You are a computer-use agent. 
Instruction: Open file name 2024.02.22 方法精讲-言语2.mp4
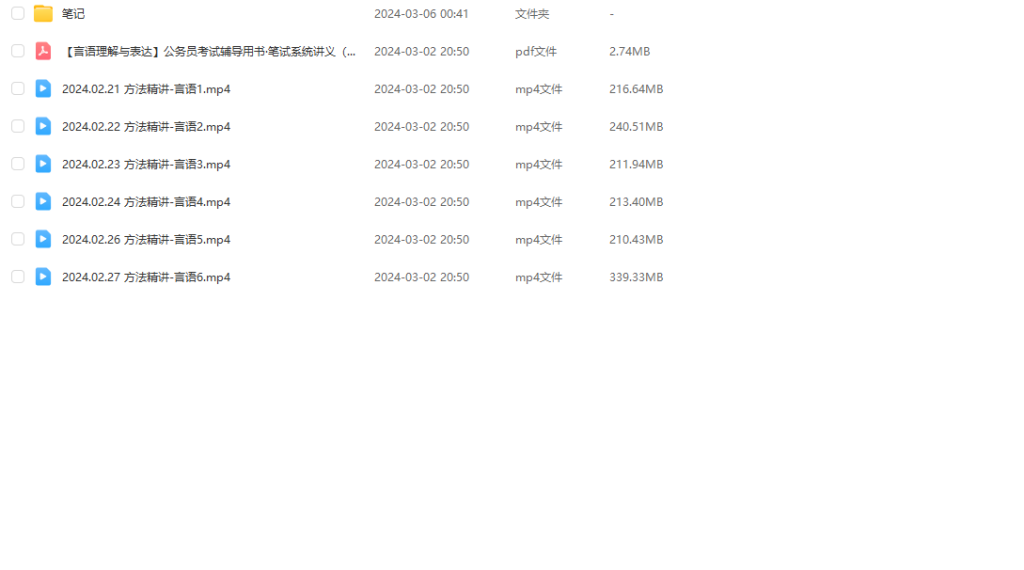pos(146,127)
